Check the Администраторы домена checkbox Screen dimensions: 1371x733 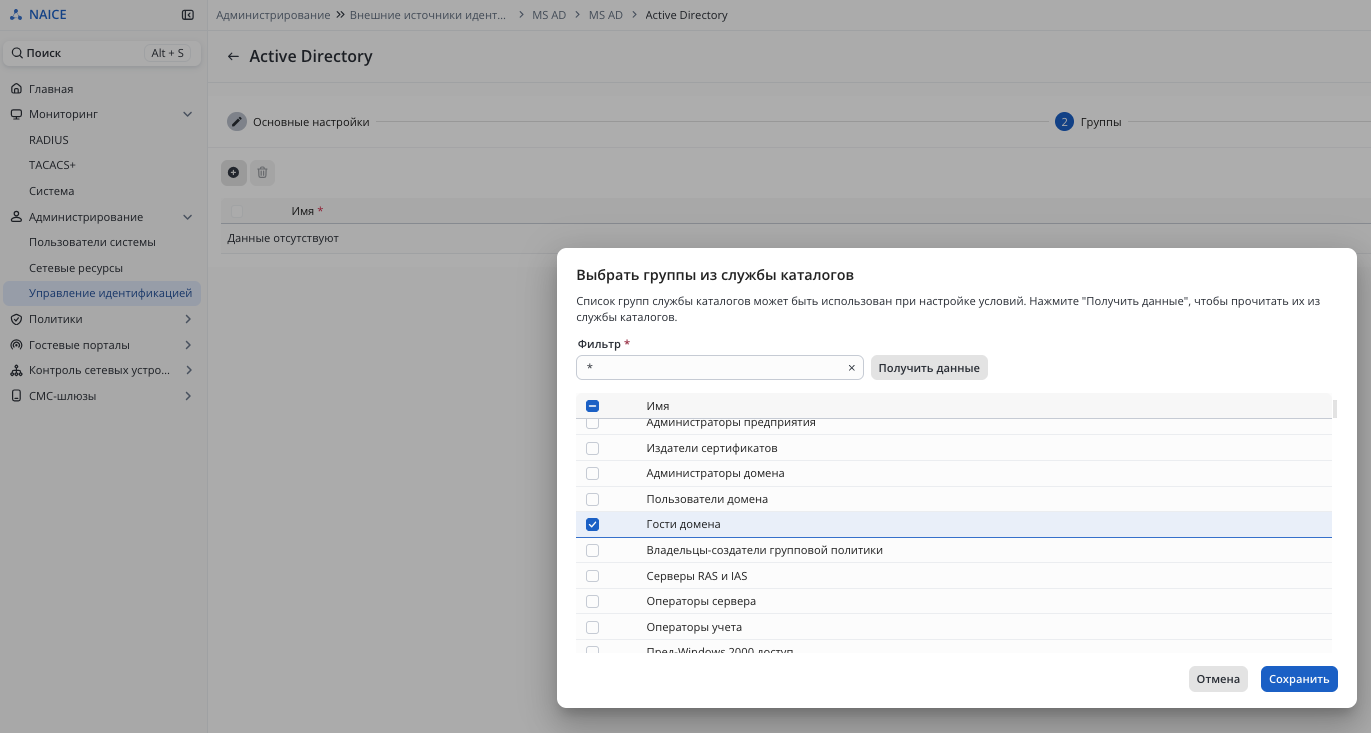point(592,474)
